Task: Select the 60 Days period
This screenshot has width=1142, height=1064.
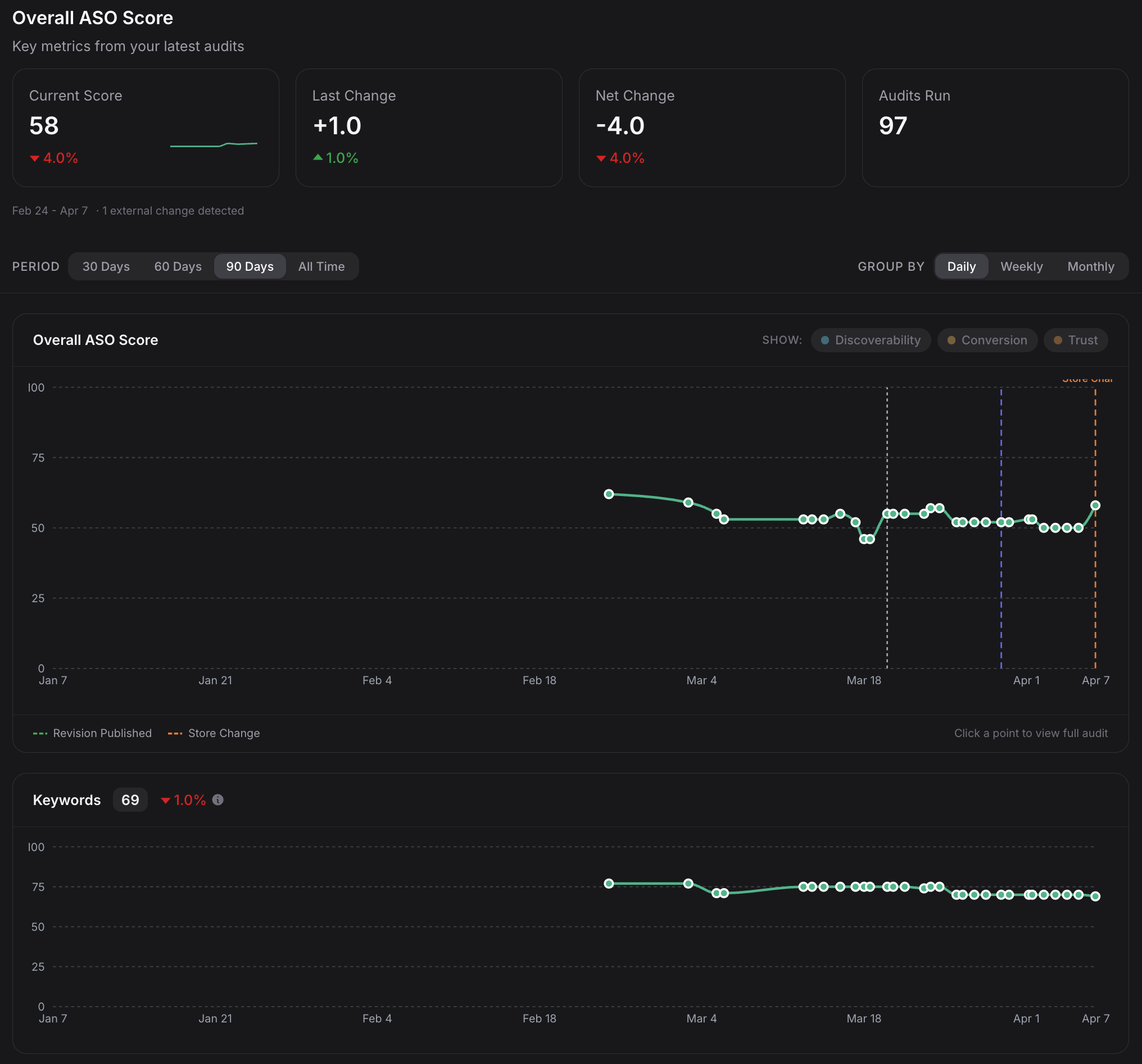Action: tap(178, 266)
